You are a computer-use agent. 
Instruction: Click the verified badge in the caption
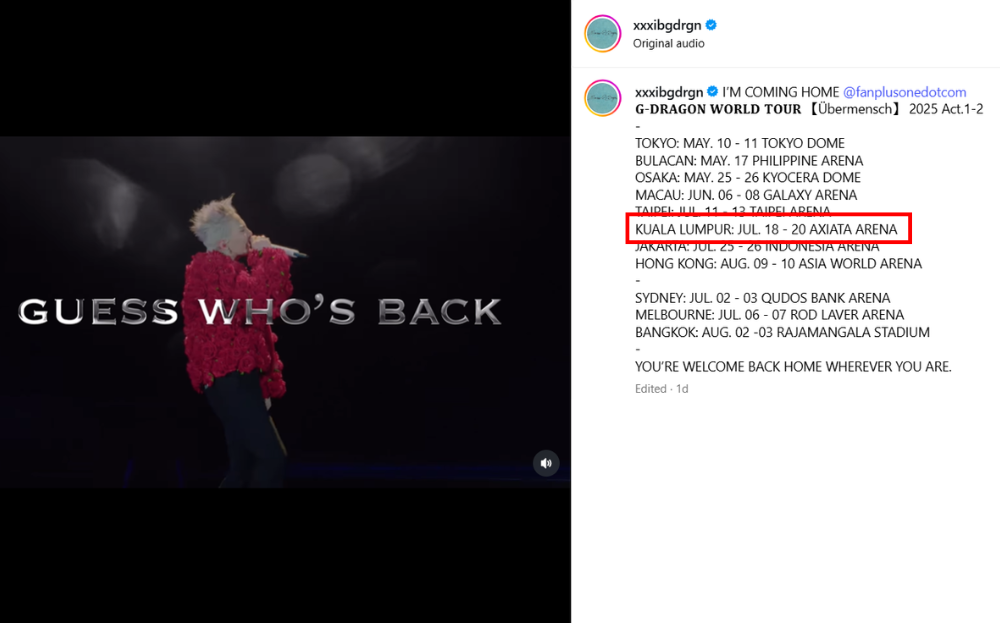click(712, 91)
